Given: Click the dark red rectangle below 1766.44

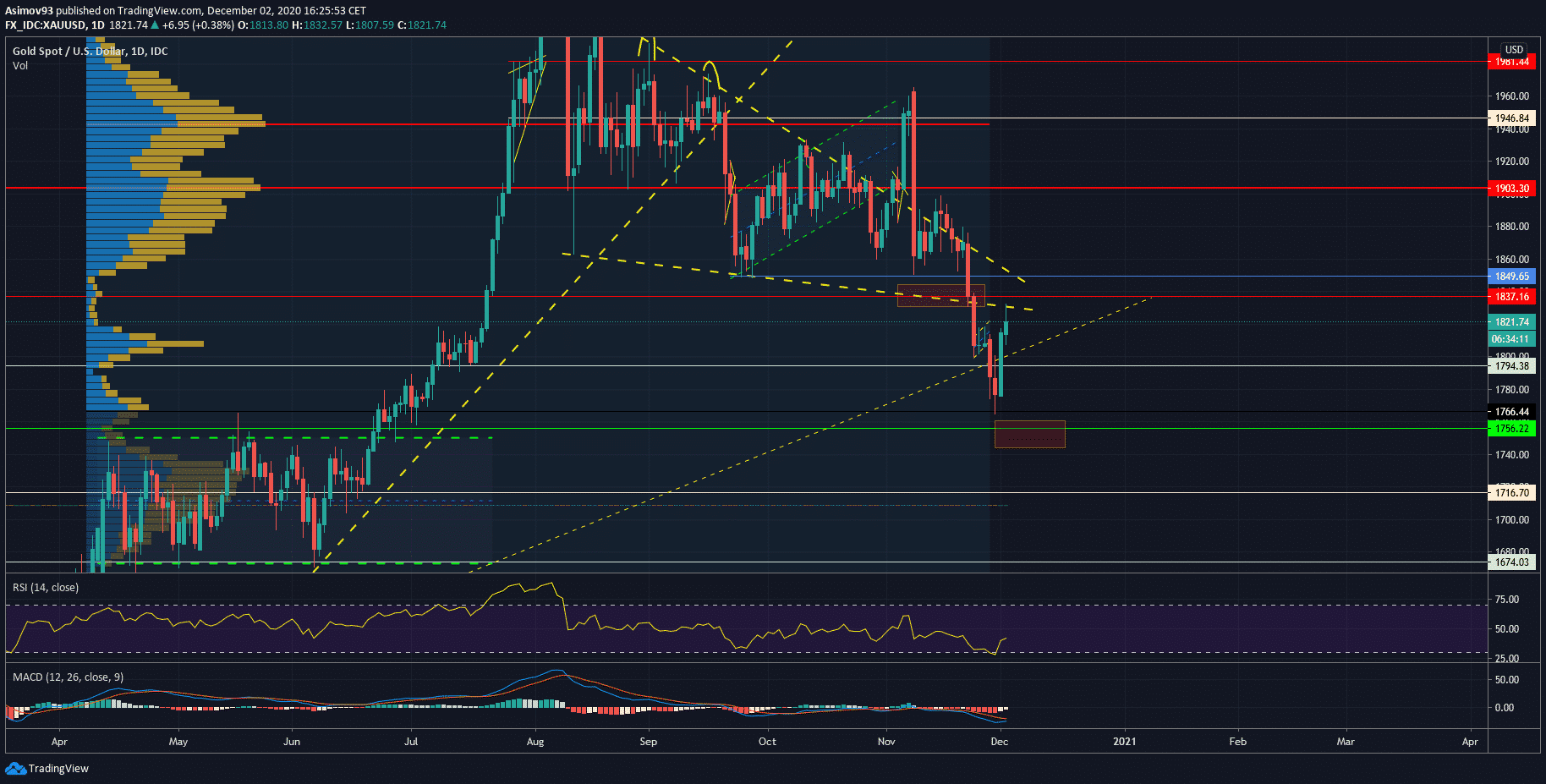Looking at the screenshot, I should 1029,435.
